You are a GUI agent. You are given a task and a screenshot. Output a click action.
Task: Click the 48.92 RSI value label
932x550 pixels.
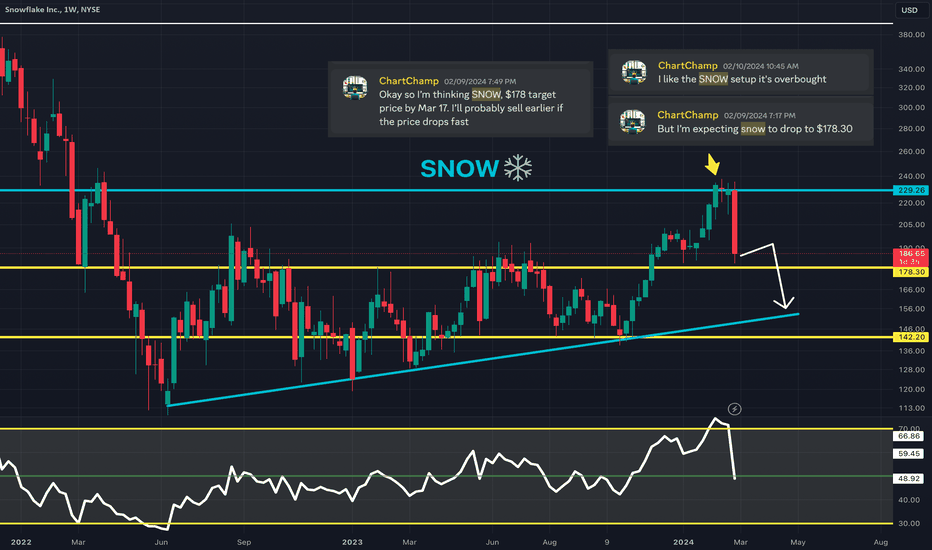pyautogui.click(x=909, y=478)
